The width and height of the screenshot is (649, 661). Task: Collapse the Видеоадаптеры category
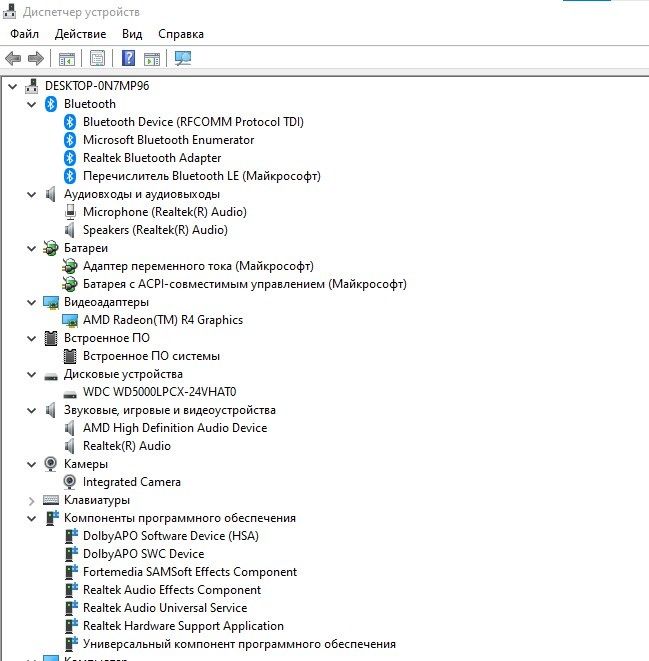point(32,302)
